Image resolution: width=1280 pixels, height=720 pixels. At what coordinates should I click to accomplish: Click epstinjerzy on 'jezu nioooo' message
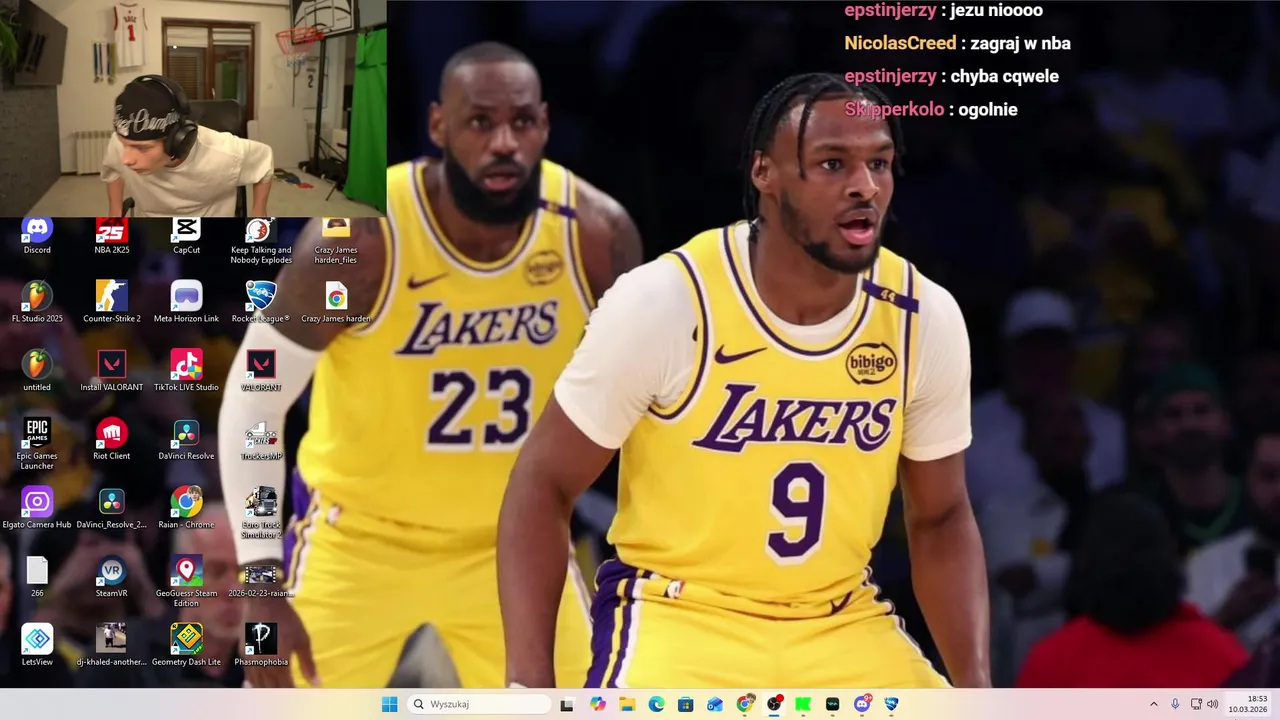pos(890,10)
